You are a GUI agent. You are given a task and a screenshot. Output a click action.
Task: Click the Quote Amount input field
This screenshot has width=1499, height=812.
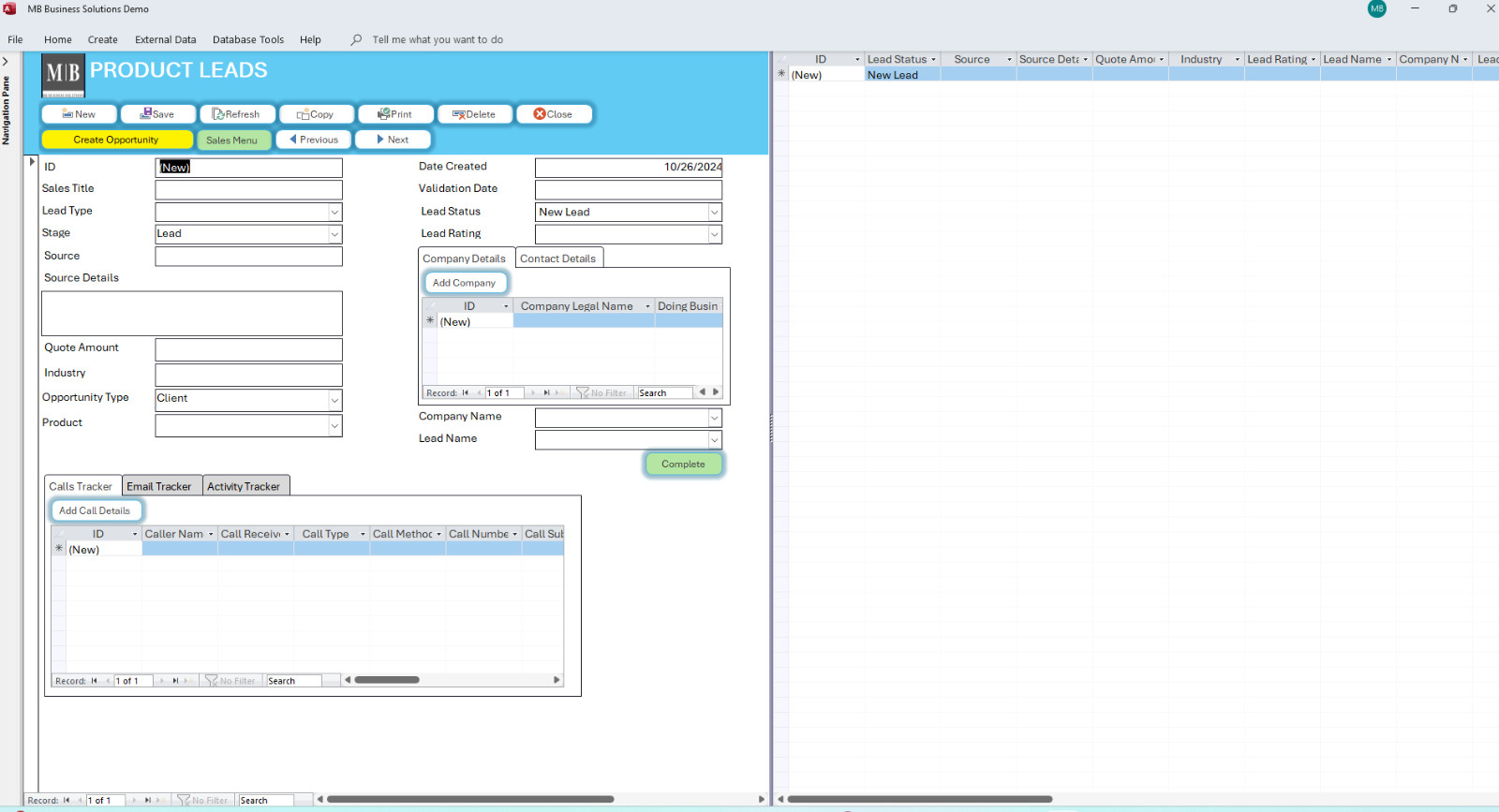coord(248,349)
